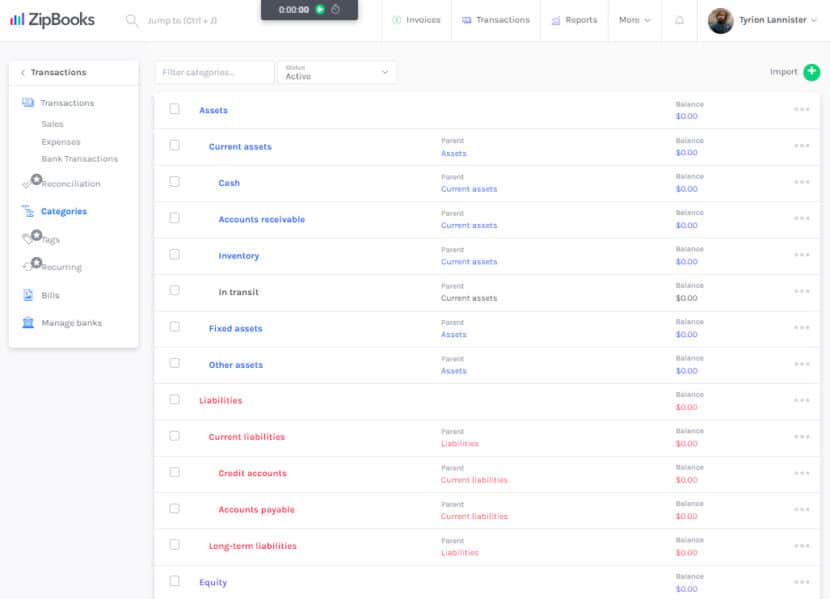Screen dimensions: 830x599
Task: Open notifications via the bell icon
Action: [x=681, y=19]
